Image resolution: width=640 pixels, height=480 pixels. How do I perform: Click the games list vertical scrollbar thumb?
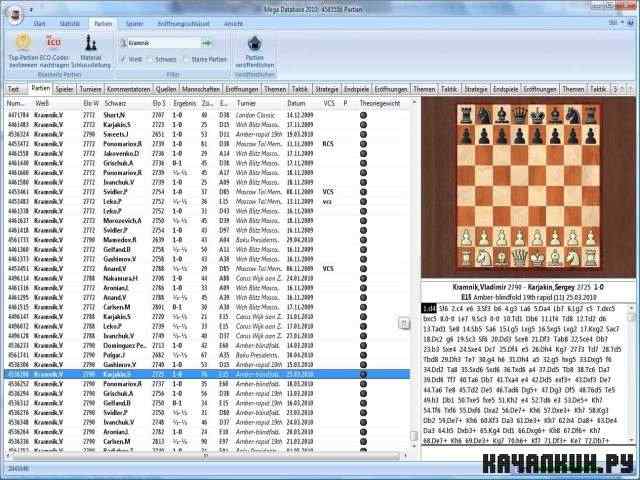414,436
